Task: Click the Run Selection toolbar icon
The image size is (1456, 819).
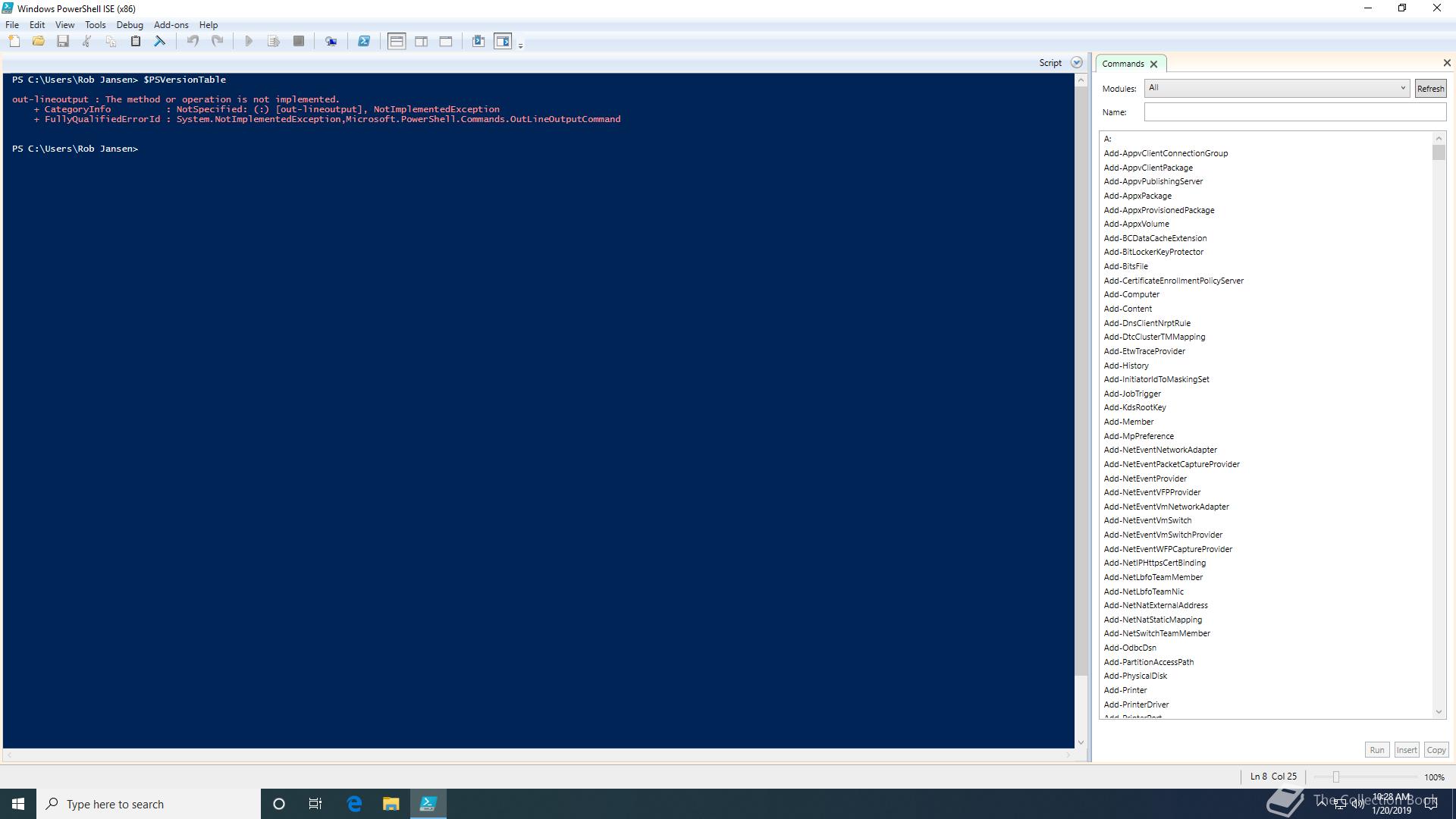Action: pyautogui.click(x=274, y=42)
